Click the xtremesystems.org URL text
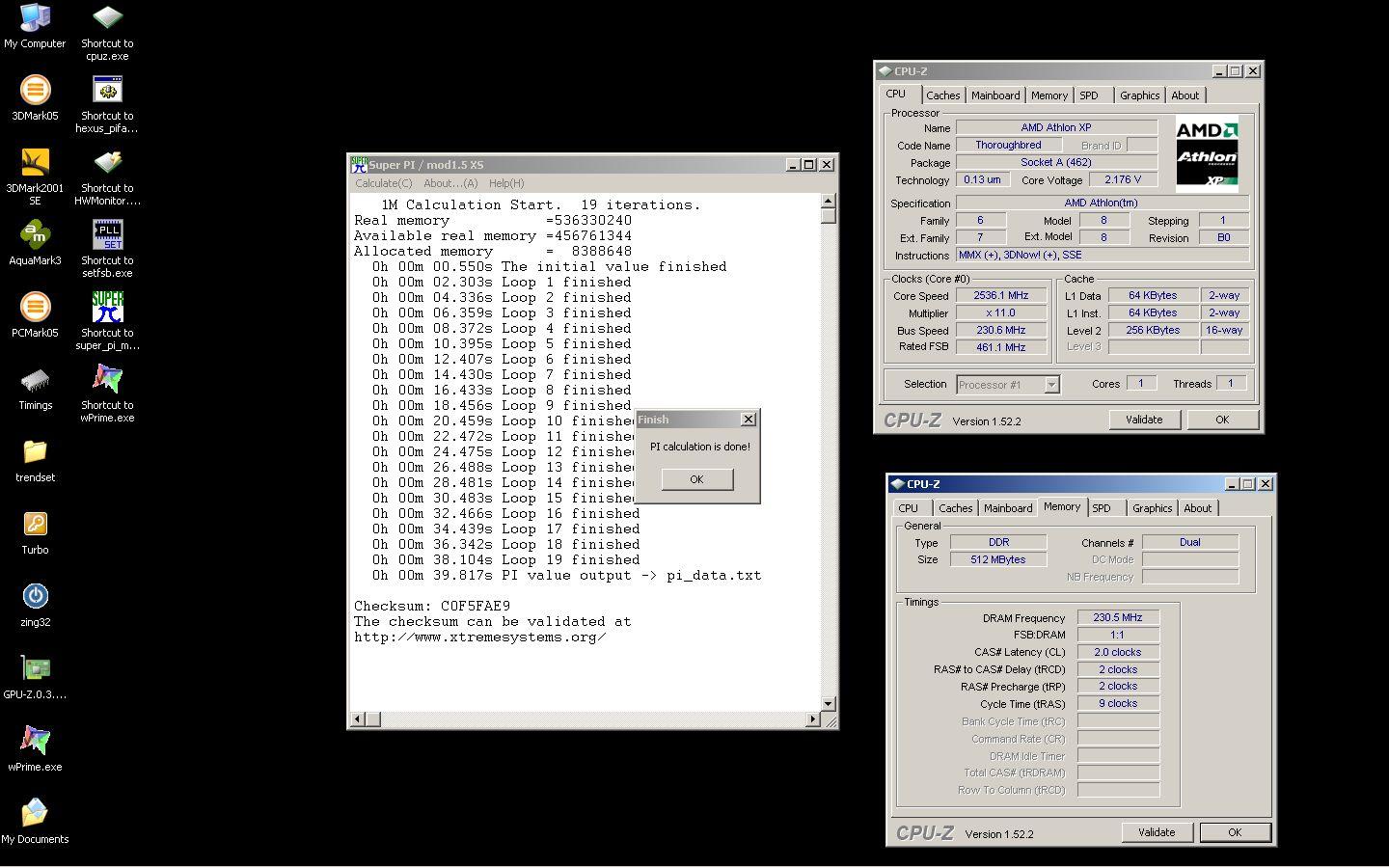1389x868 pixels. click(x=479, y=637)
